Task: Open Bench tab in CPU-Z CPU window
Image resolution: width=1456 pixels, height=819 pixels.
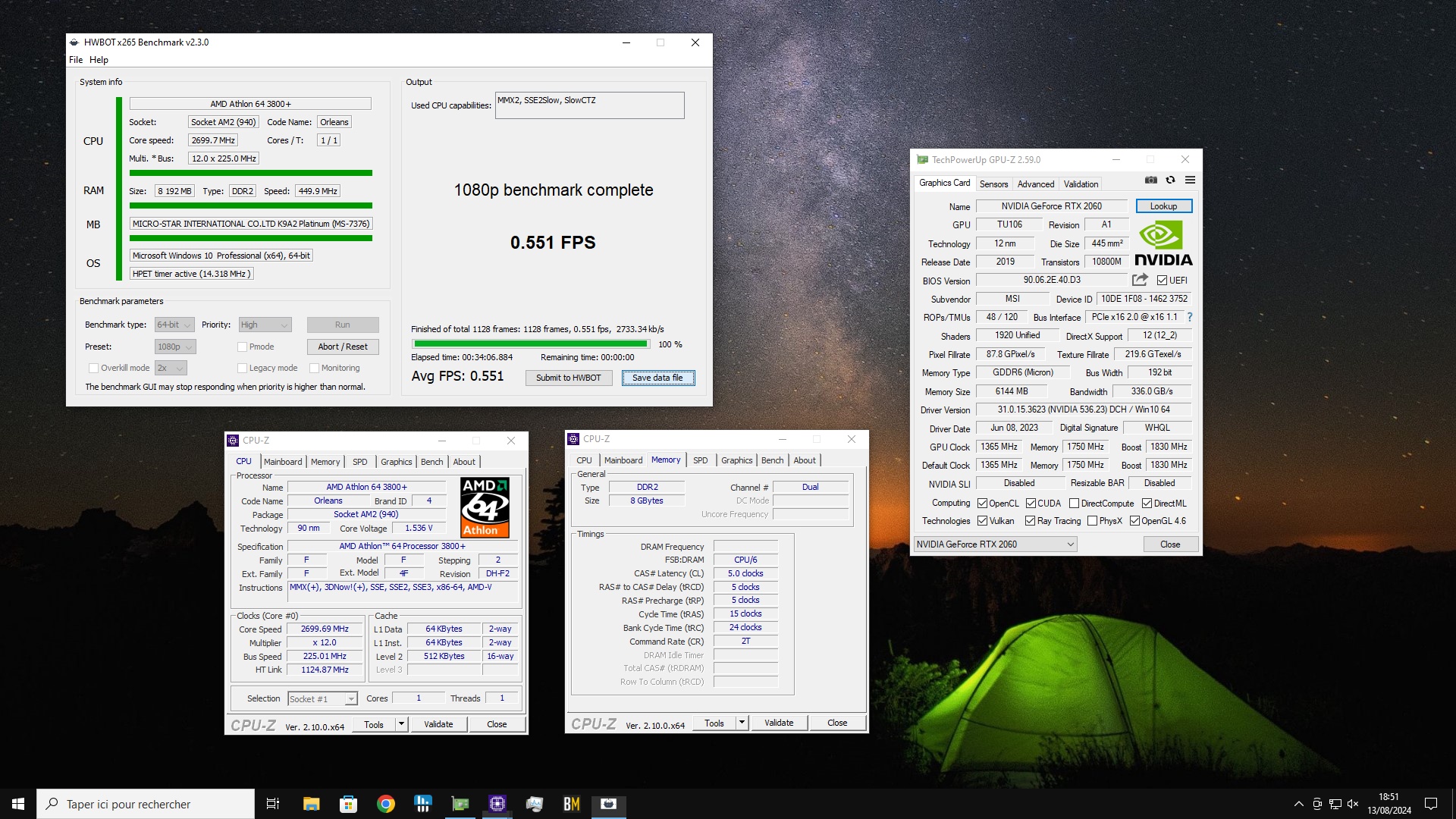Action: point(431,462)
